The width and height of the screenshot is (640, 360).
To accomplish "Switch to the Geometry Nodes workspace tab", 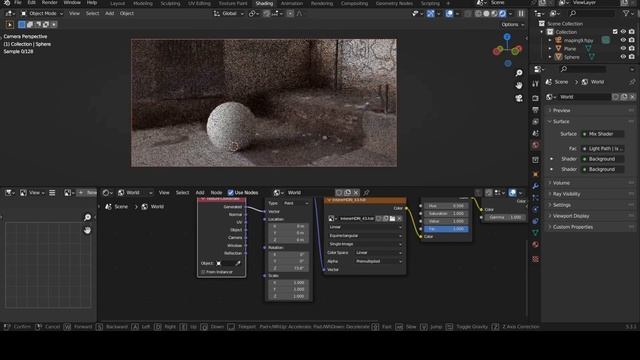I will click(x=394, y=3).
